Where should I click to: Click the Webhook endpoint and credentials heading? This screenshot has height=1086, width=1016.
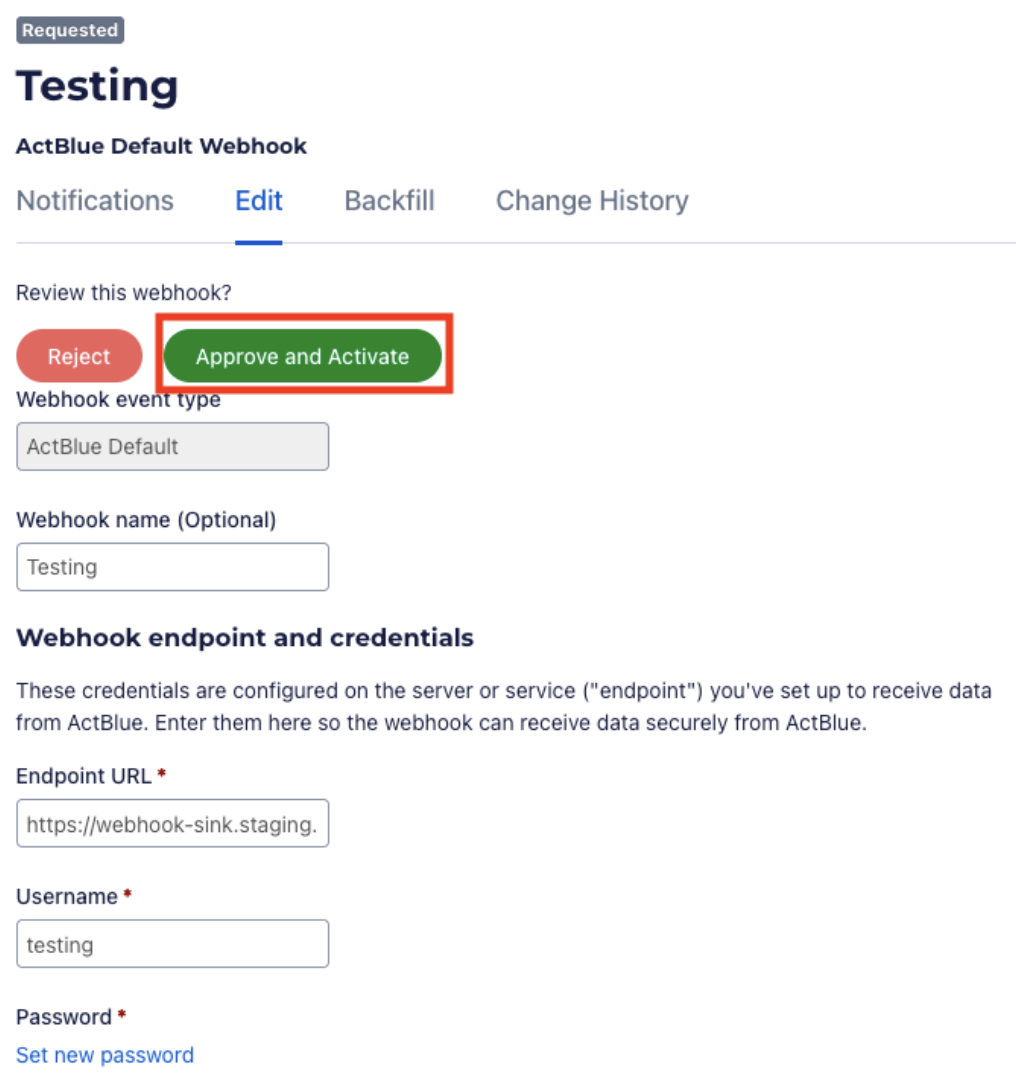(x=245, y=637)
